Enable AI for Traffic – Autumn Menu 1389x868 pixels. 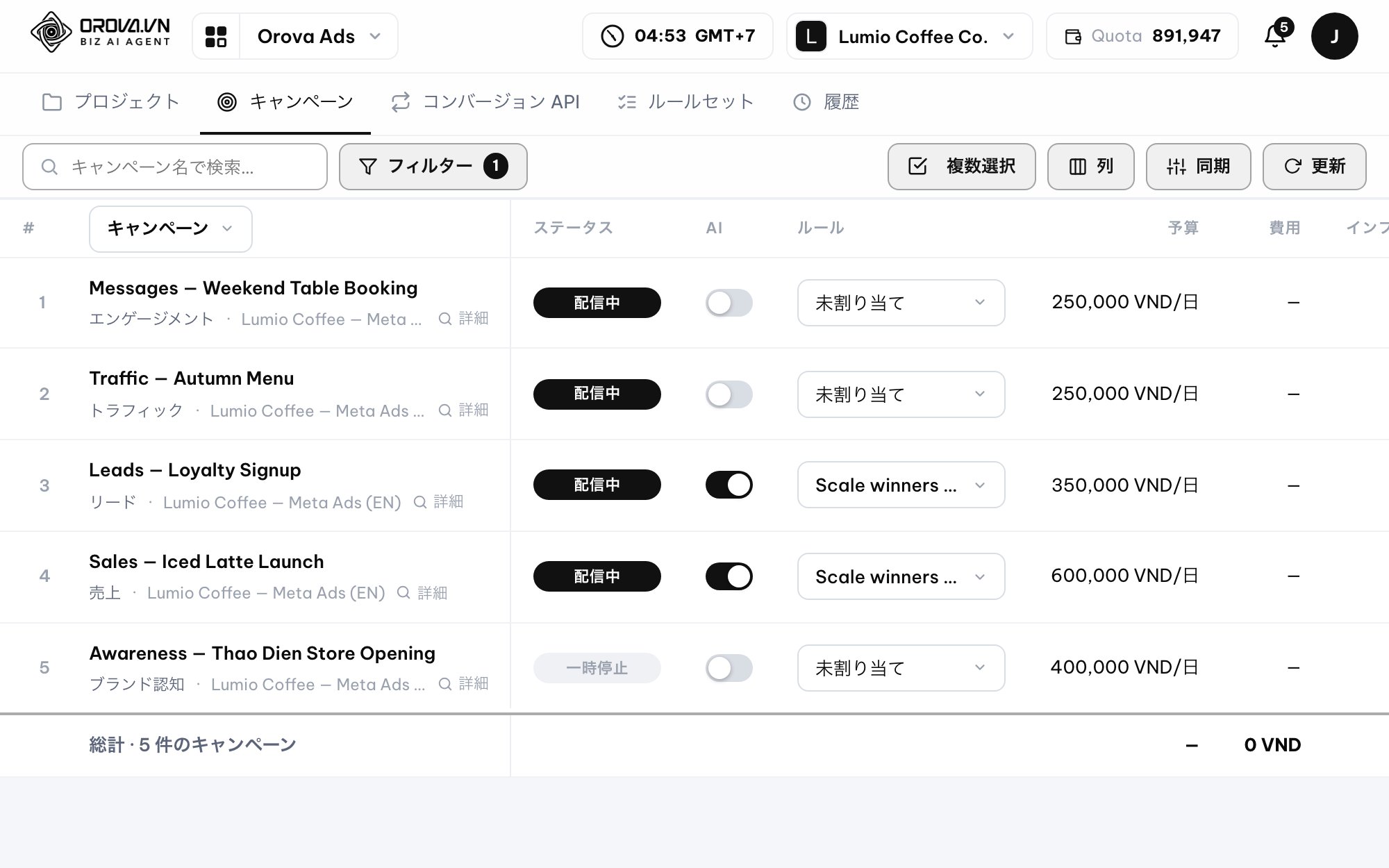click(729, 394)
